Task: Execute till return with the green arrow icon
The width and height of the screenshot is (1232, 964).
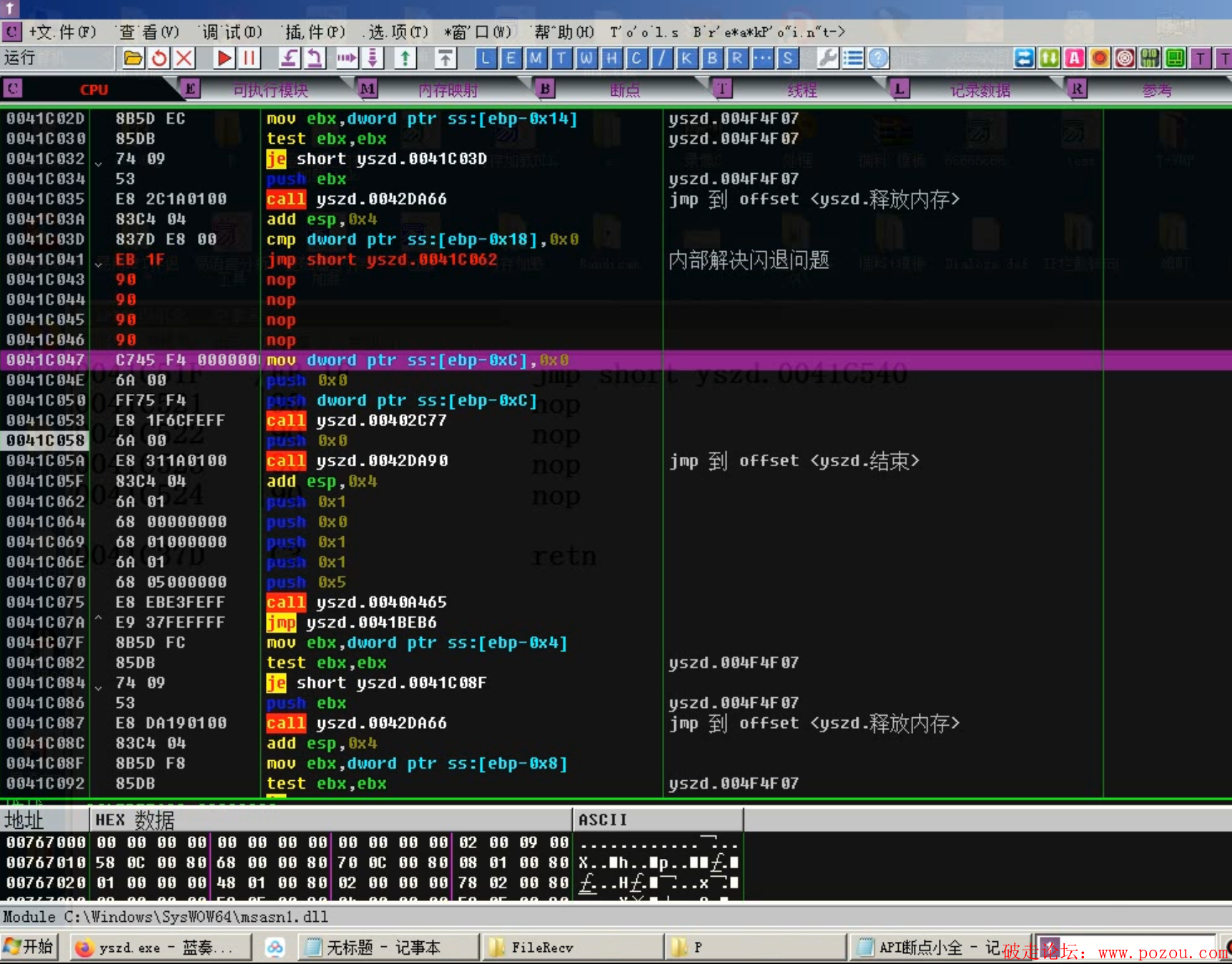Action: pyautogui.click(x=405, y=58)
